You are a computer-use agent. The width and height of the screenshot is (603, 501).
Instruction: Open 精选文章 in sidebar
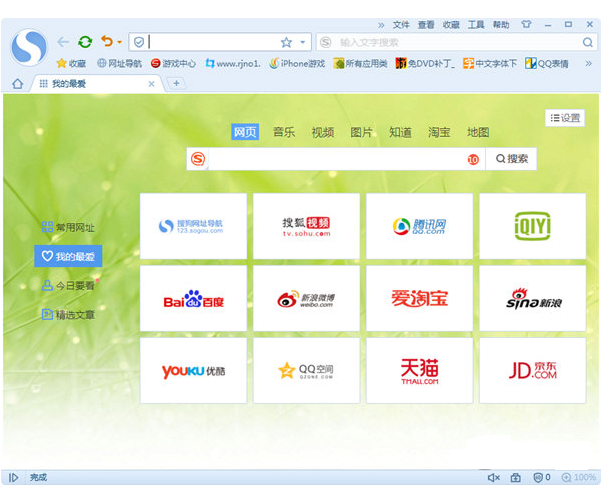(x=68, y=315)
